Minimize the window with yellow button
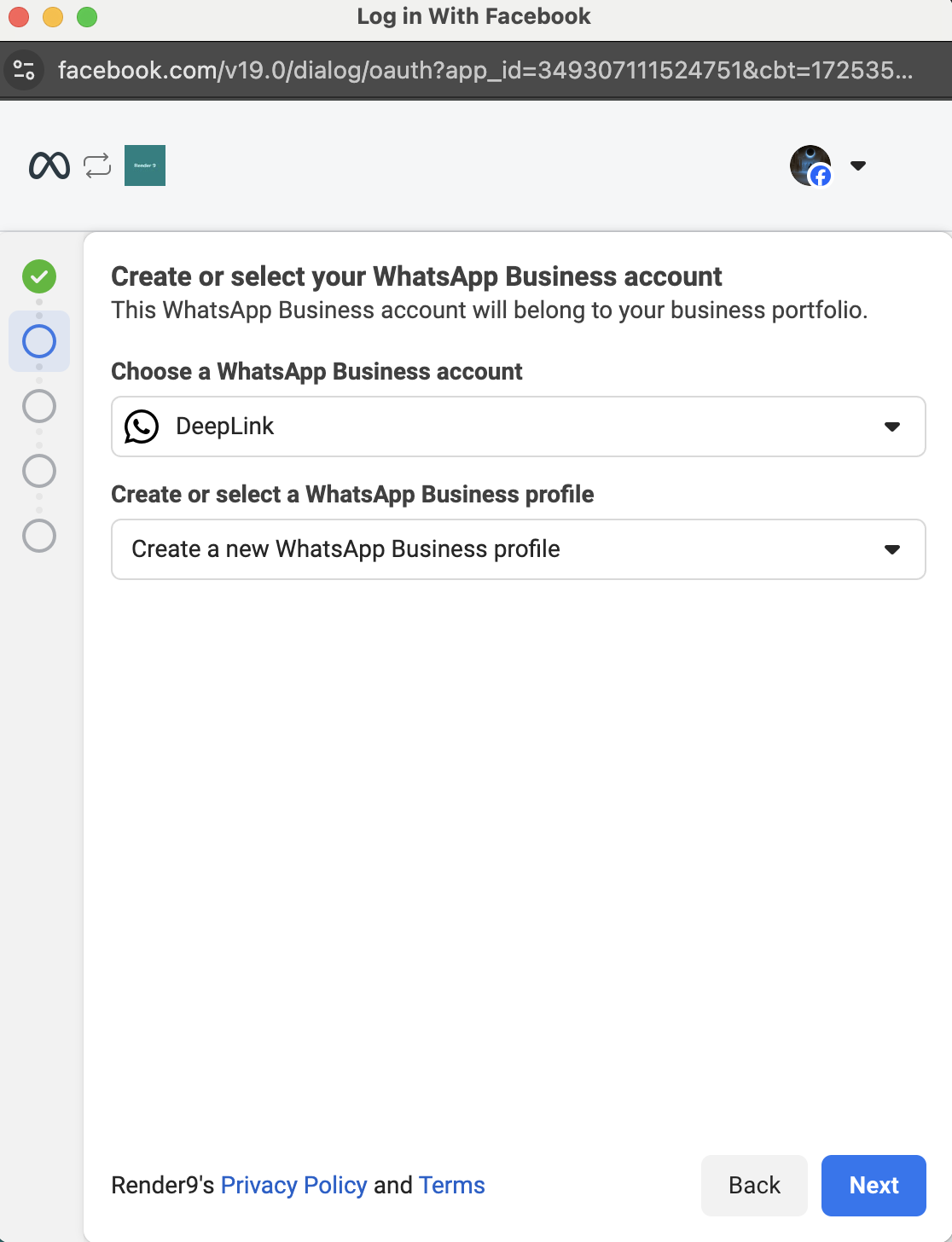This screenshot has width=952, height=1242. coord(53,16)
